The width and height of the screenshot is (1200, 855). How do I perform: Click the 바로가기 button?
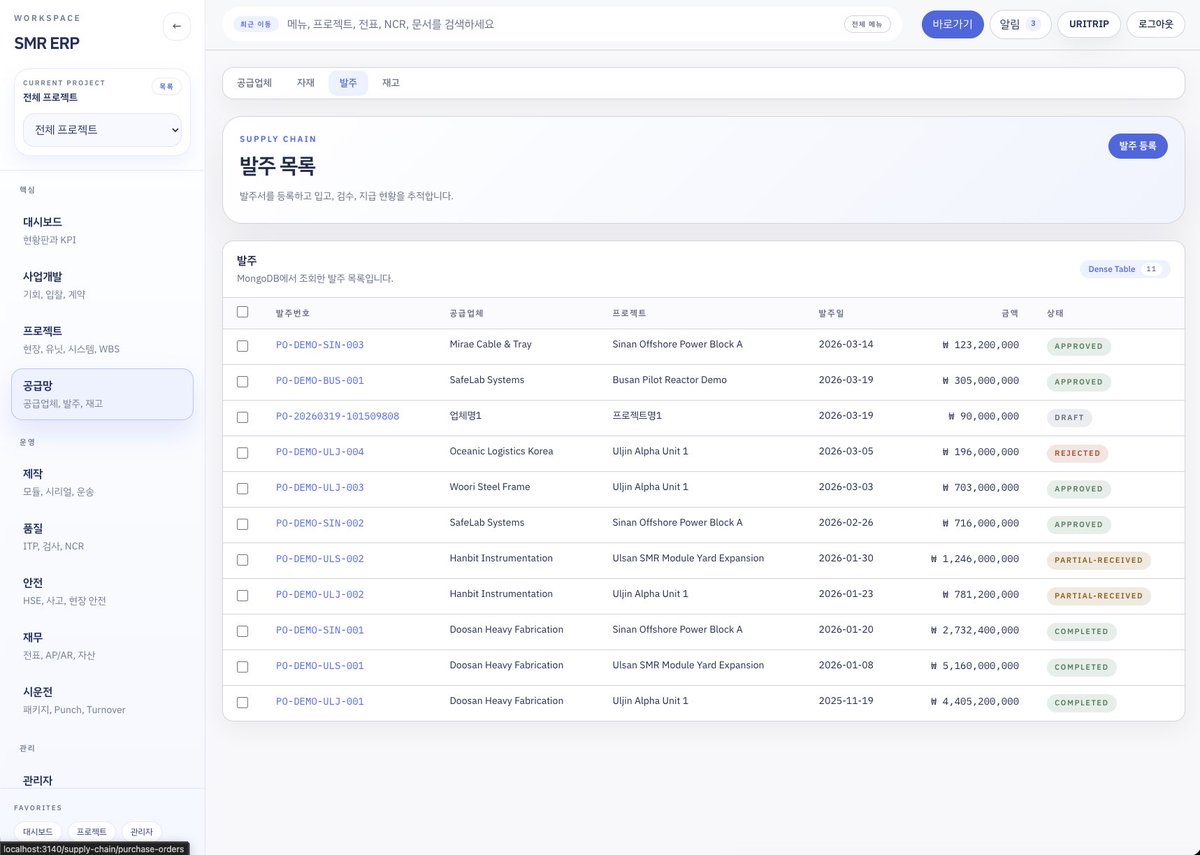pos(952,24)
